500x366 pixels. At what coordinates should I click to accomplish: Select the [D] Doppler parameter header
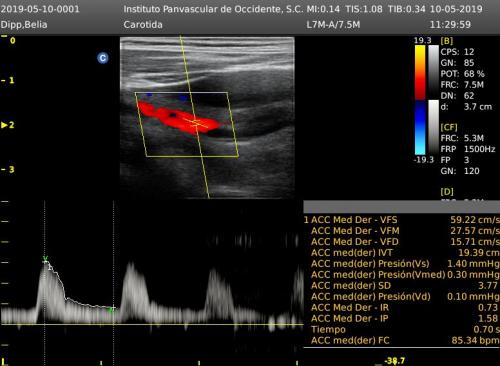(x=447, y=192)
